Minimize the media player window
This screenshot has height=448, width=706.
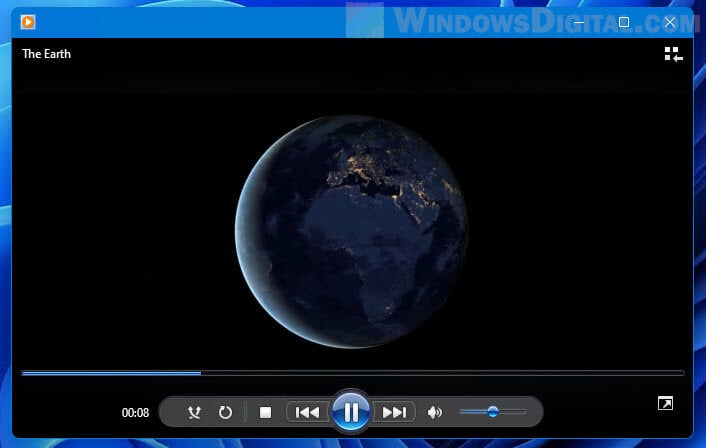[x=577, y=22]
